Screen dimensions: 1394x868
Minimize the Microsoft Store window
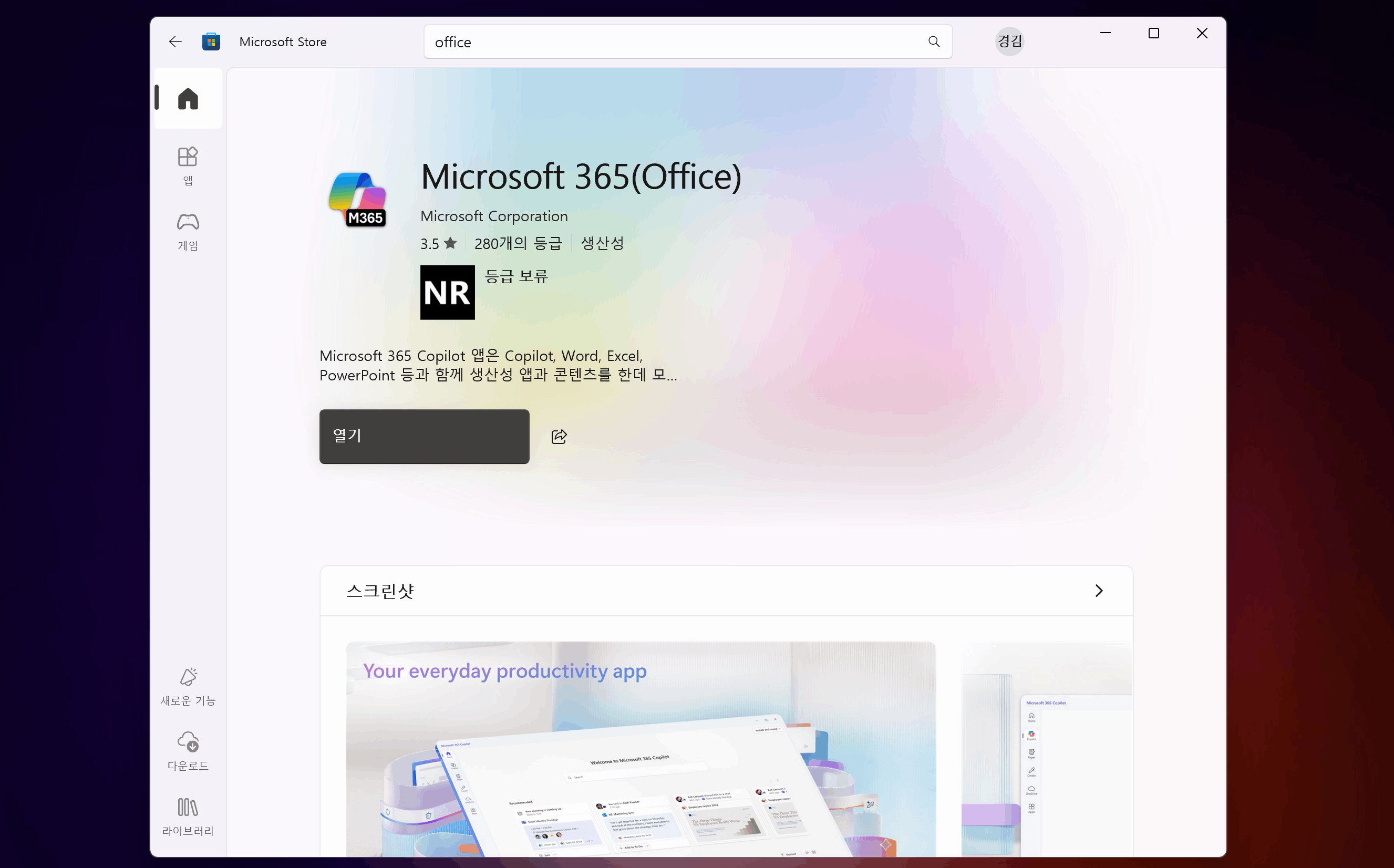[1105, 33]
